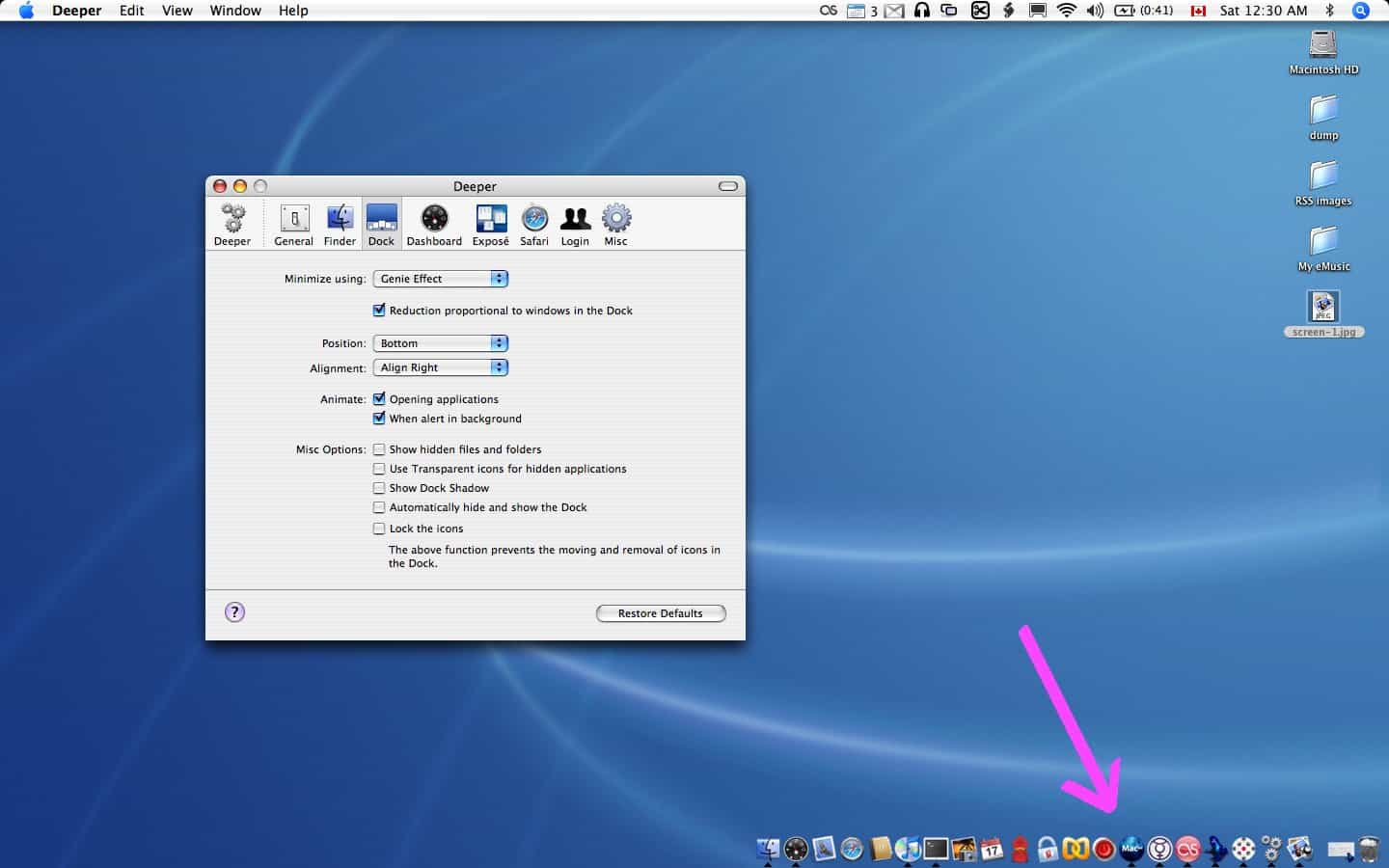The image size is (1389, 868).
Task: Select the Safari settings icon
Action: click(x=534, y=223)
